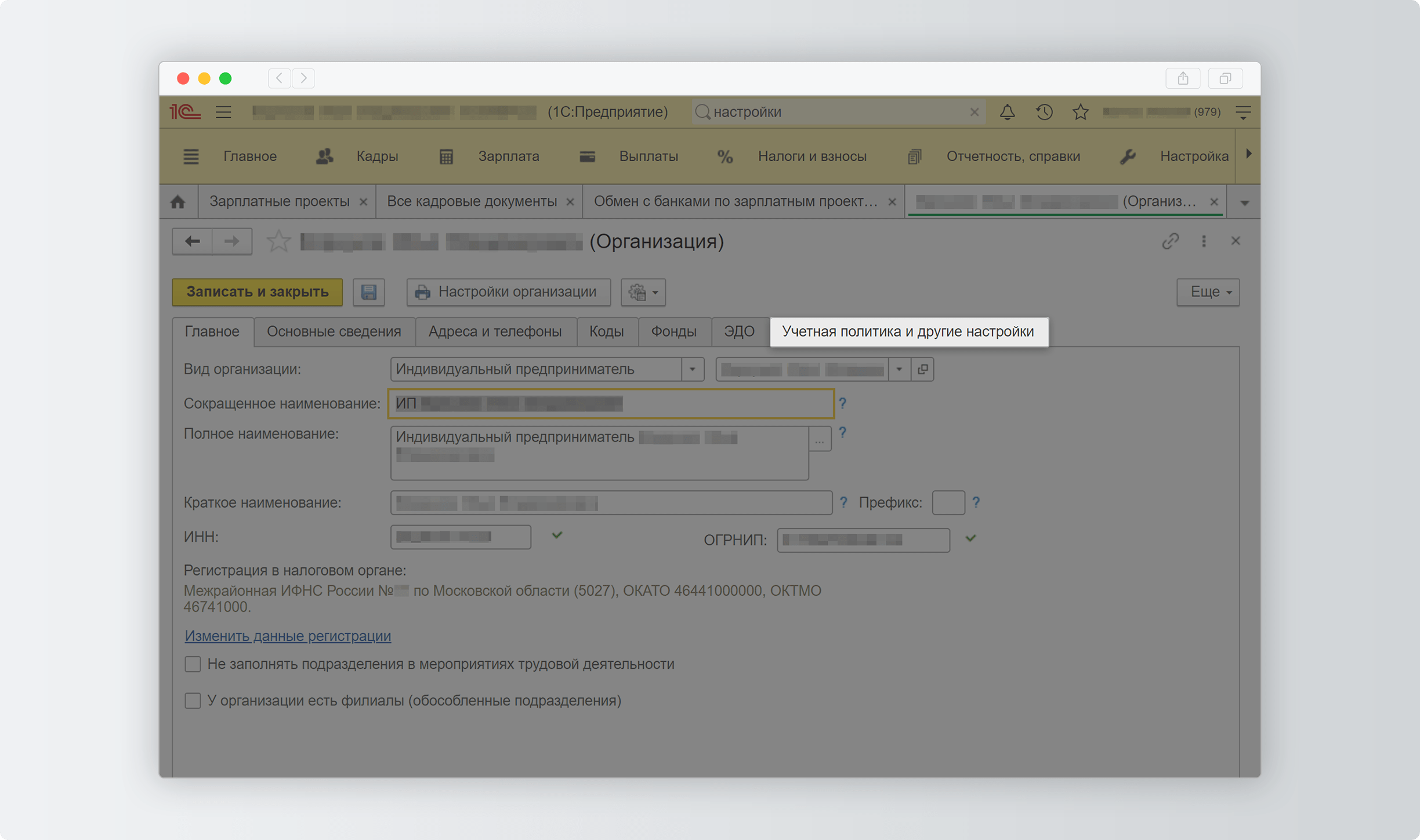Open Учетная политика и другие настройки tab
This screenshot has width=1420, height=840.
908,331
